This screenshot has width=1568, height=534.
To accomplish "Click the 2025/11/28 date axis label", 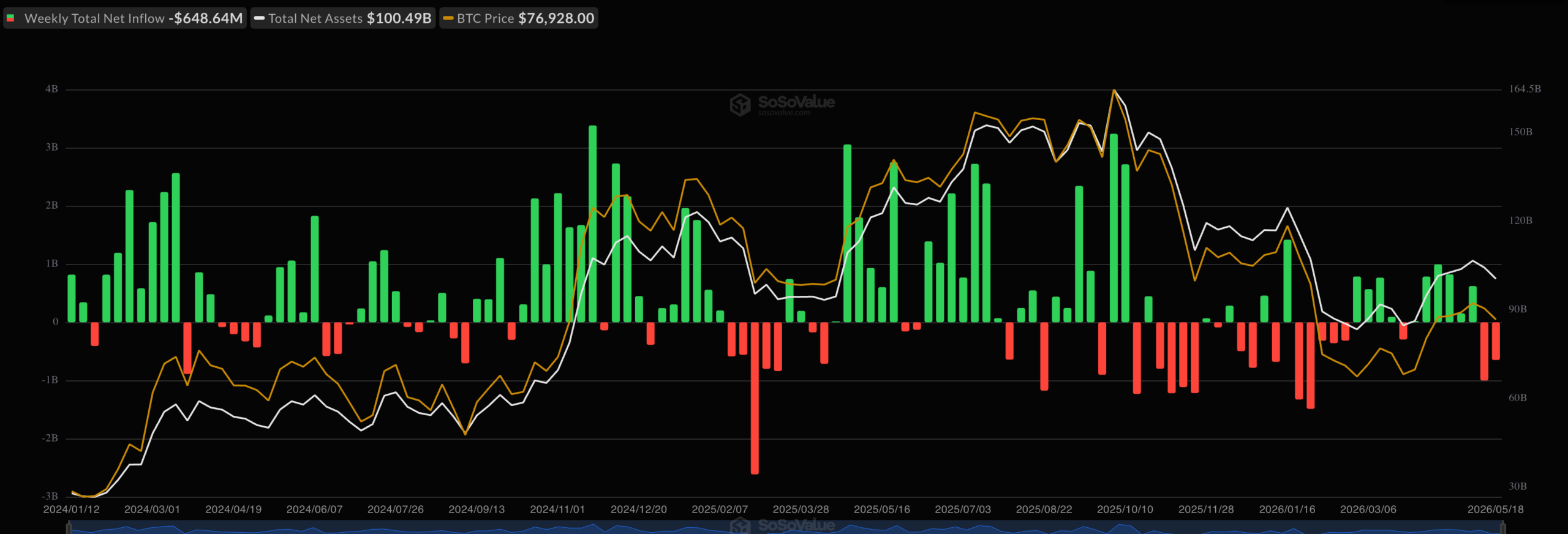I will point(1206,510).
